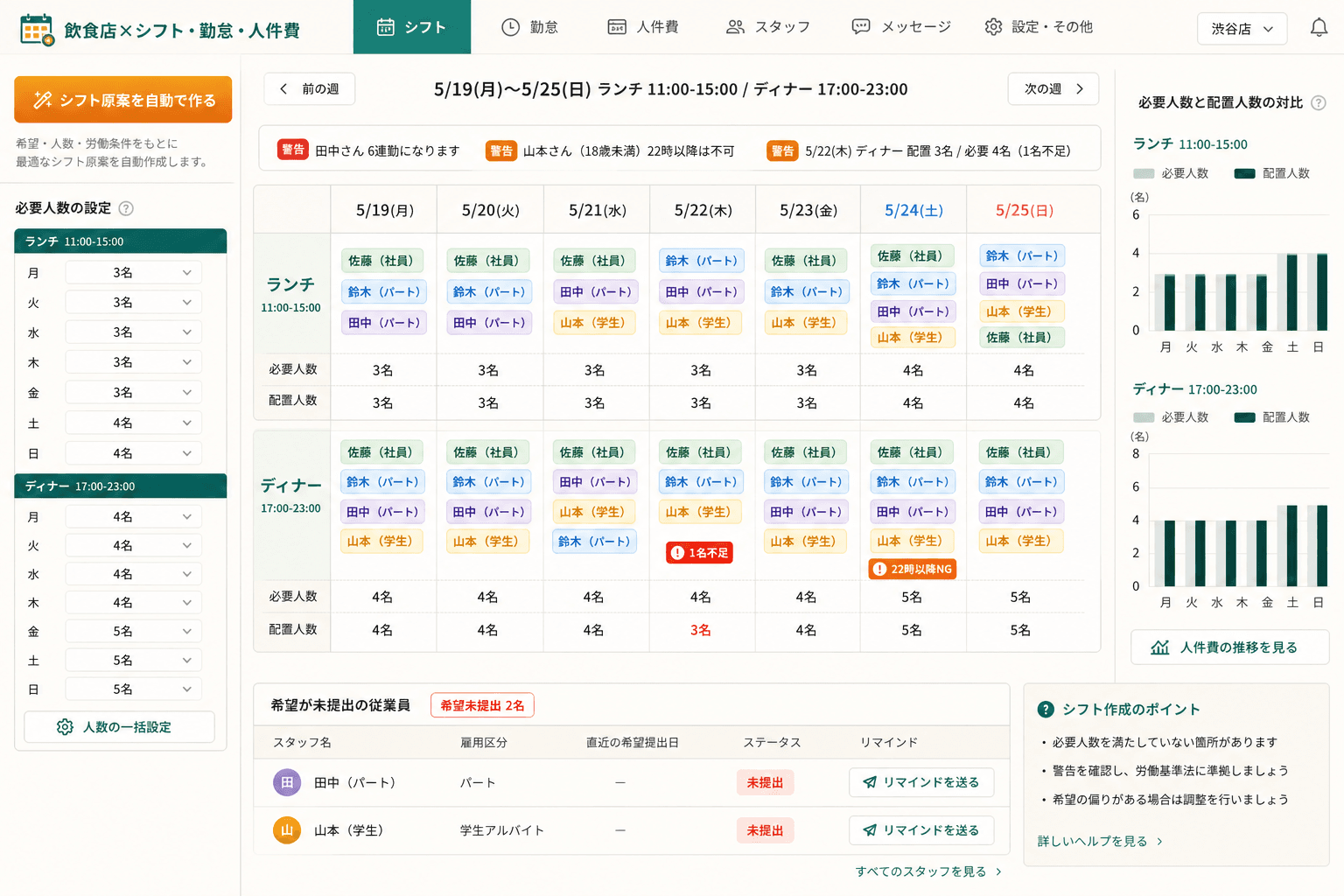The image size is (1344, 896).
Task: Open the メッセージ tab
Action: 901,27
